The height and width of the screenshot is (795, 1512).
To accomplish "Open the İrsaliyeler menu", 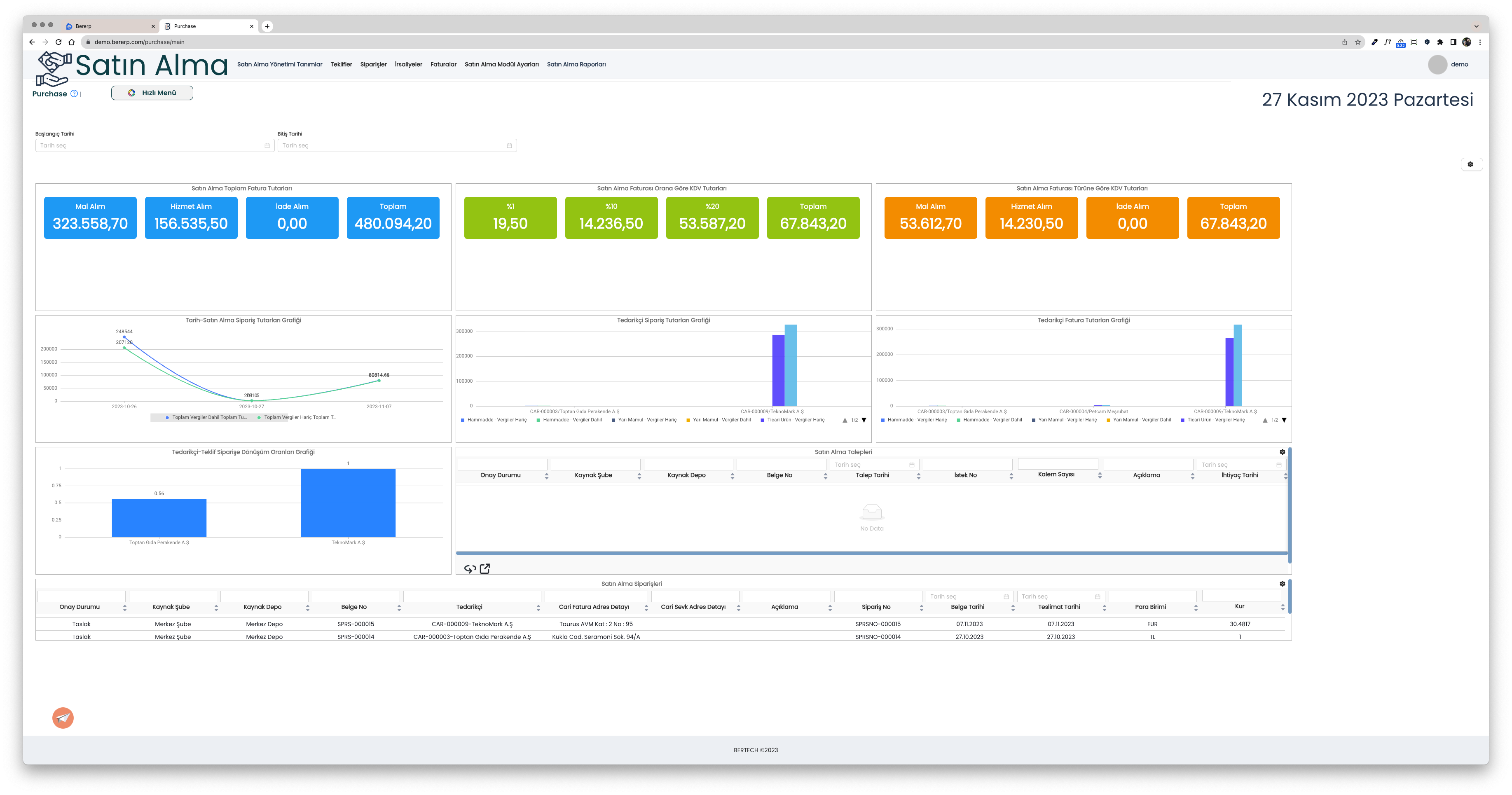I will pyautogui.click(x=409, y=65).
